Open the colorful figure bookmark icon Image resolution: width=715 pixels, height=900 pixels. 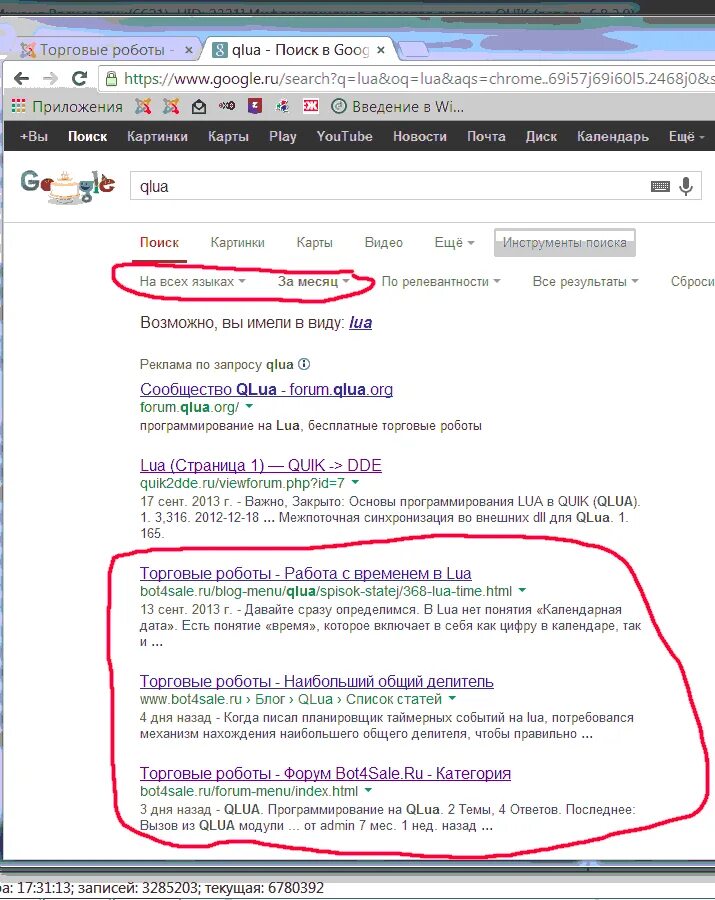point(282,106)
